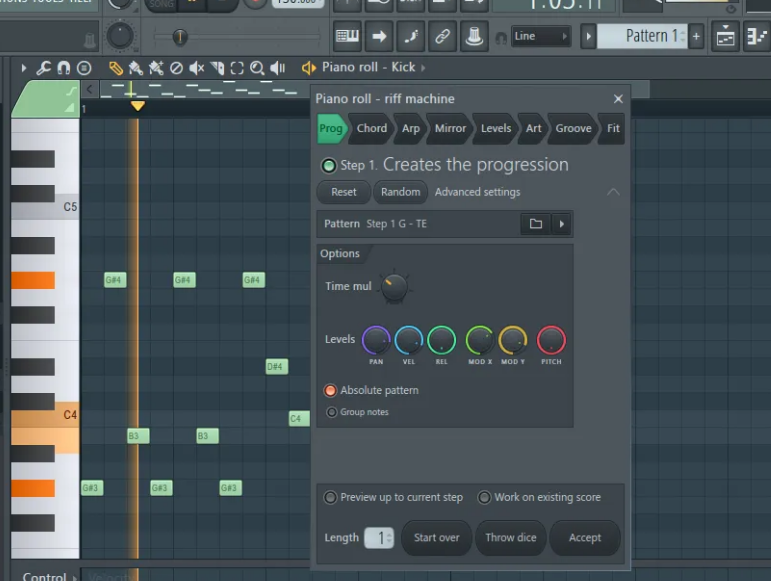Open the pattern folder browse icon
Image resolution: width=771 pixels, height=581 pixels.
point(535,224)
